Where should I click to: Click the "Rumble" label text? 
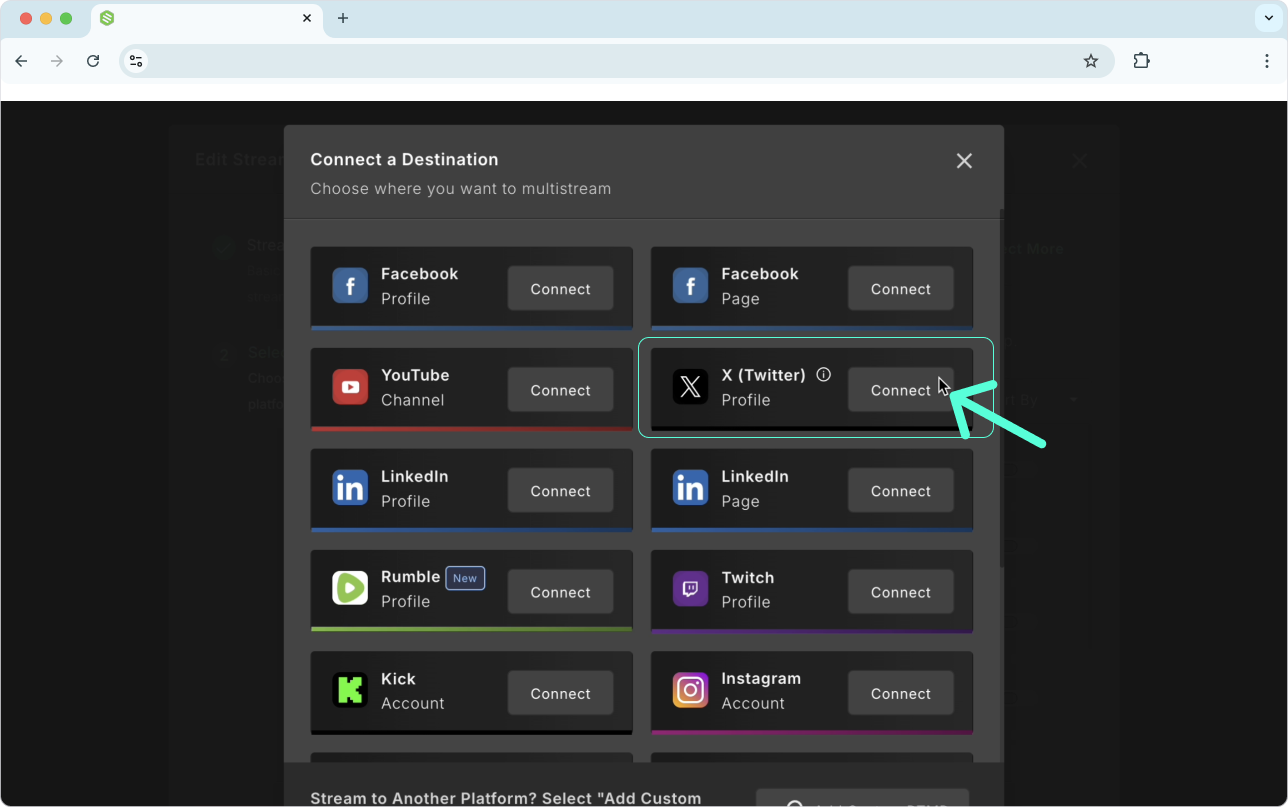coord(410,577)
